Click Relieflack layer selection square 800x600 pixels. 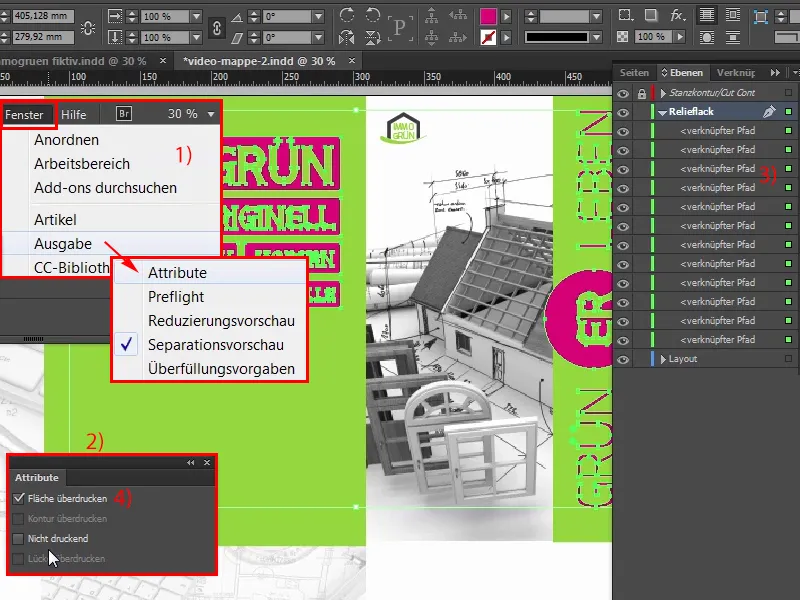[x=788, y=111]
